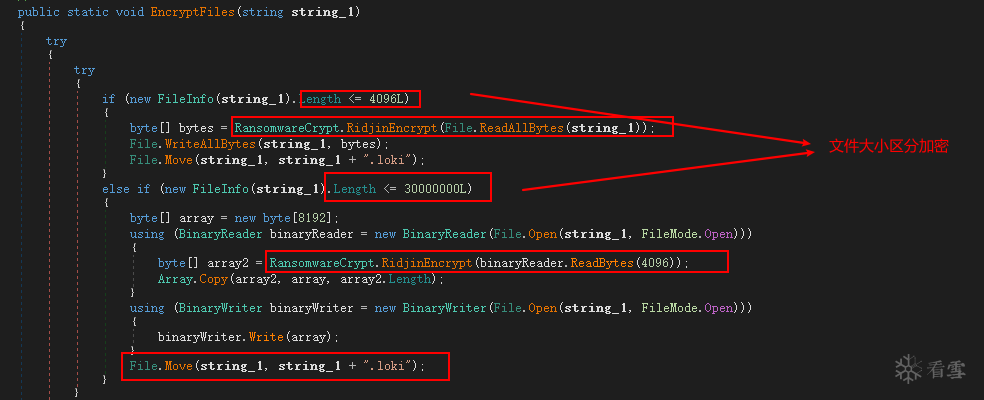This screenshot has height=400, width=984.
Task: Click 'BinaryWriter' after the new keyword
Action: coord(444,308)
